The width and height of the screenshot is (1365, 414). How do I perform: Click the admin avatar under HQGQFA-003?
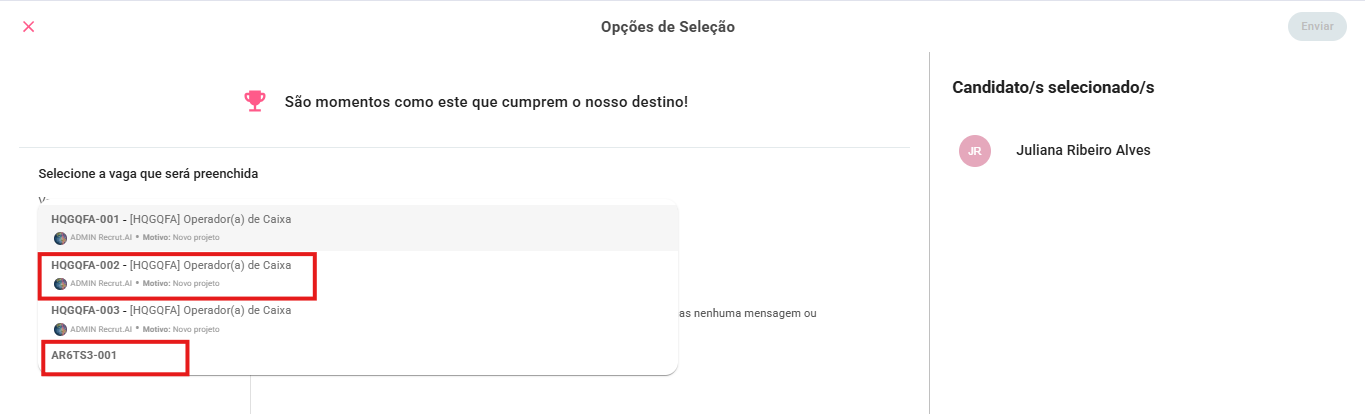(60, 329)
